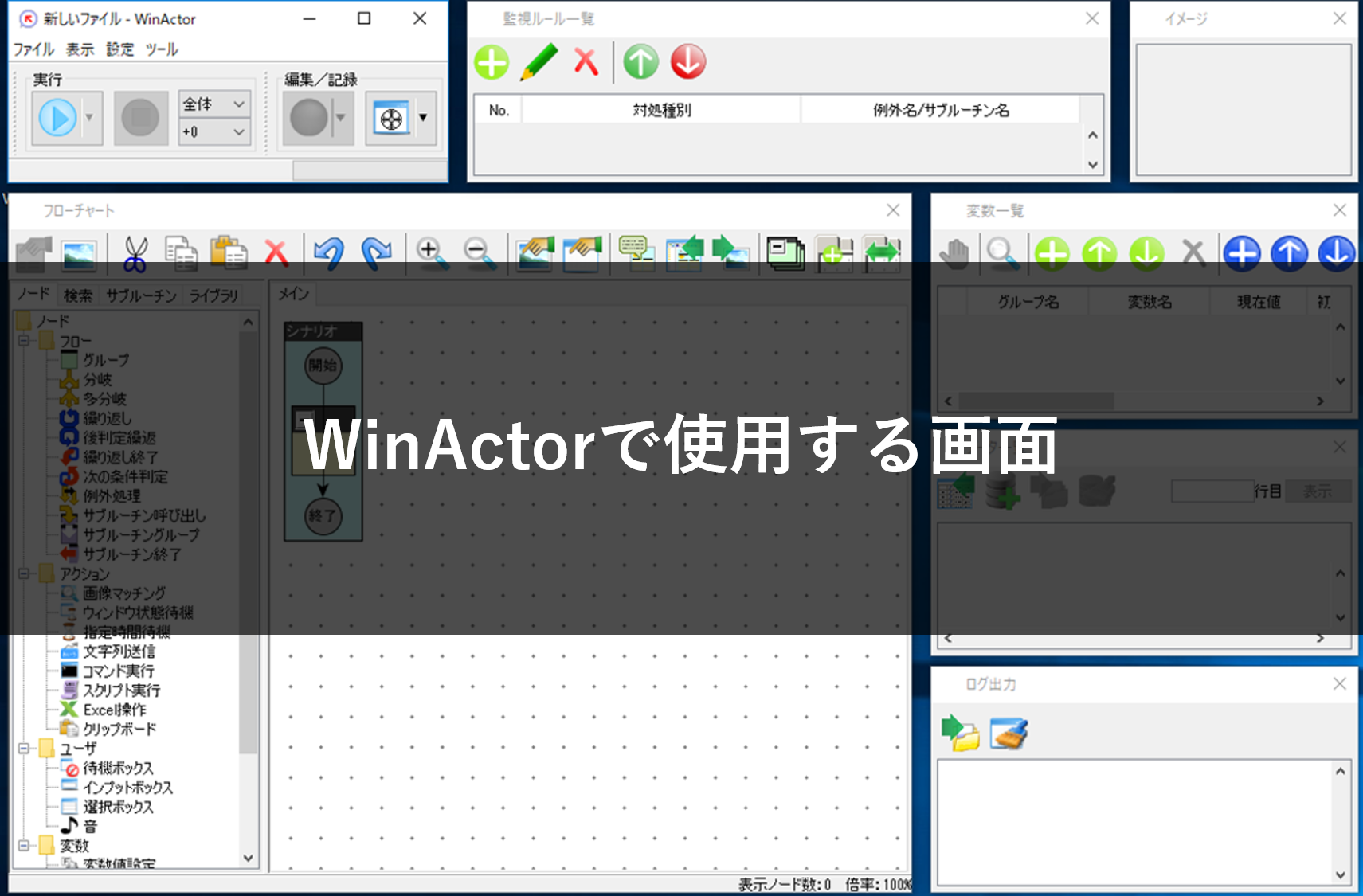Select the スクリプト実行 node
1363x896 pixels.
point(122,691)
